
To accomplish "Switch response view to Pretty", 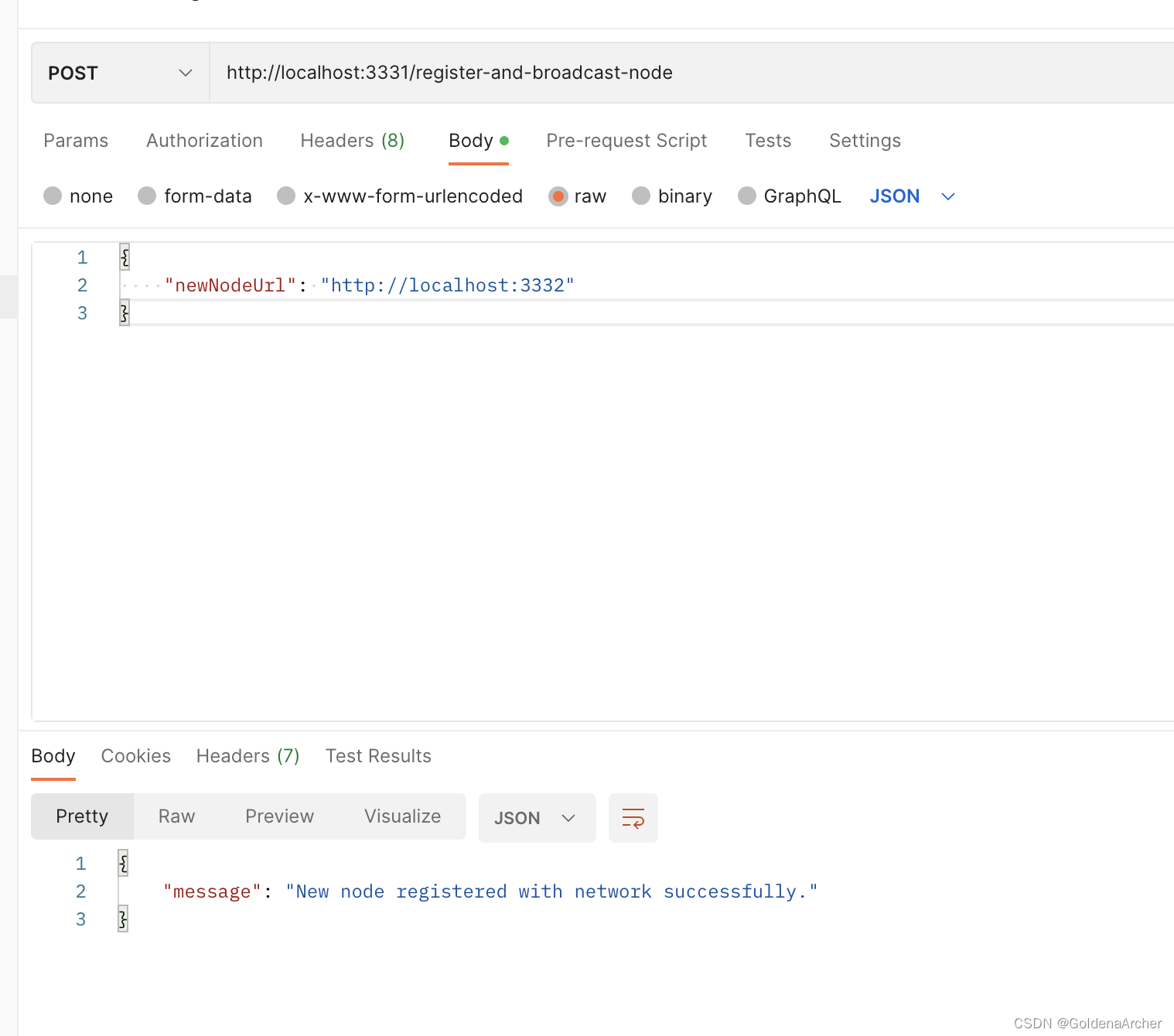I will (82, 816).
